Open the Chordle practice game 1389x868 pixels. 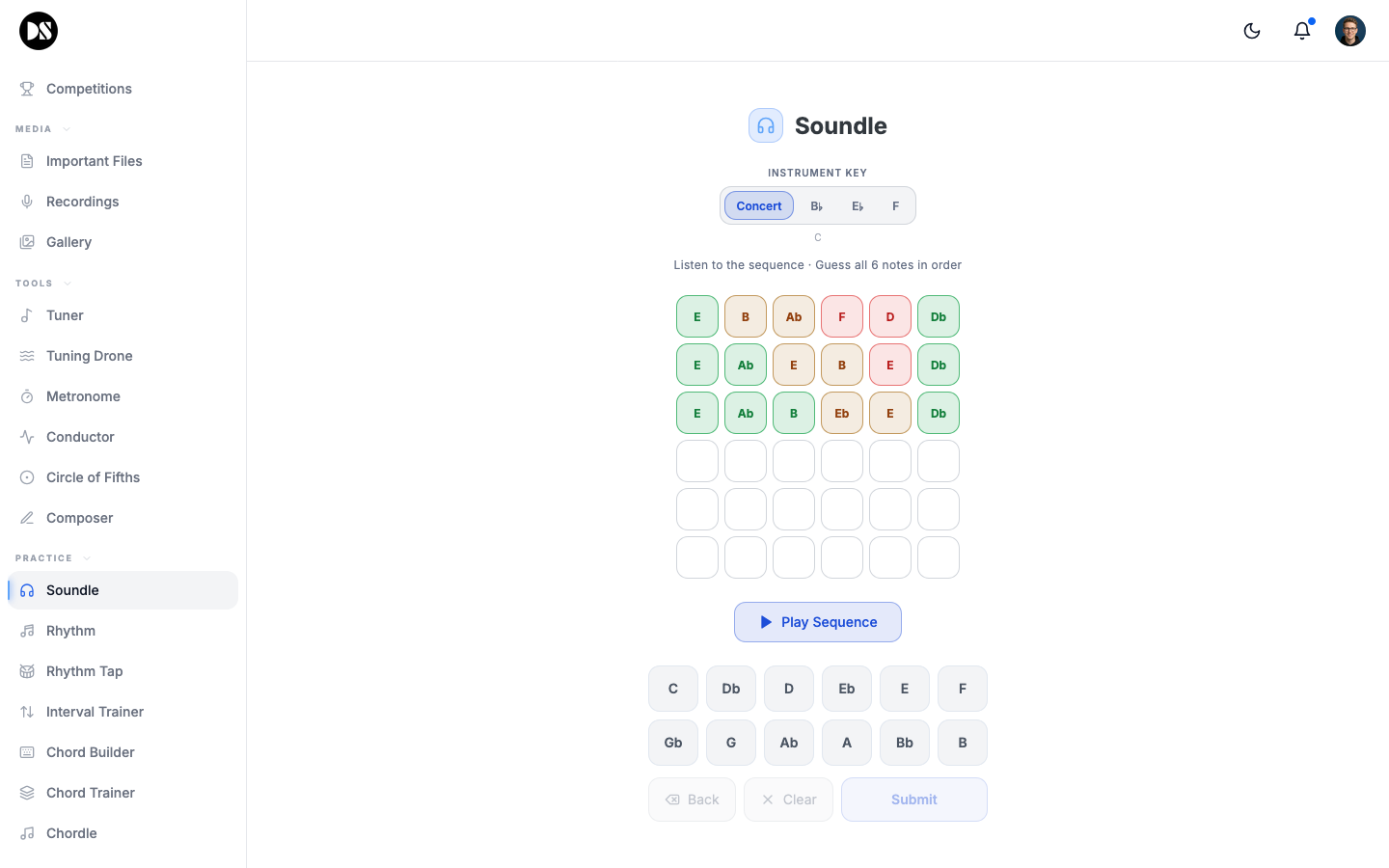pos(70,832)
